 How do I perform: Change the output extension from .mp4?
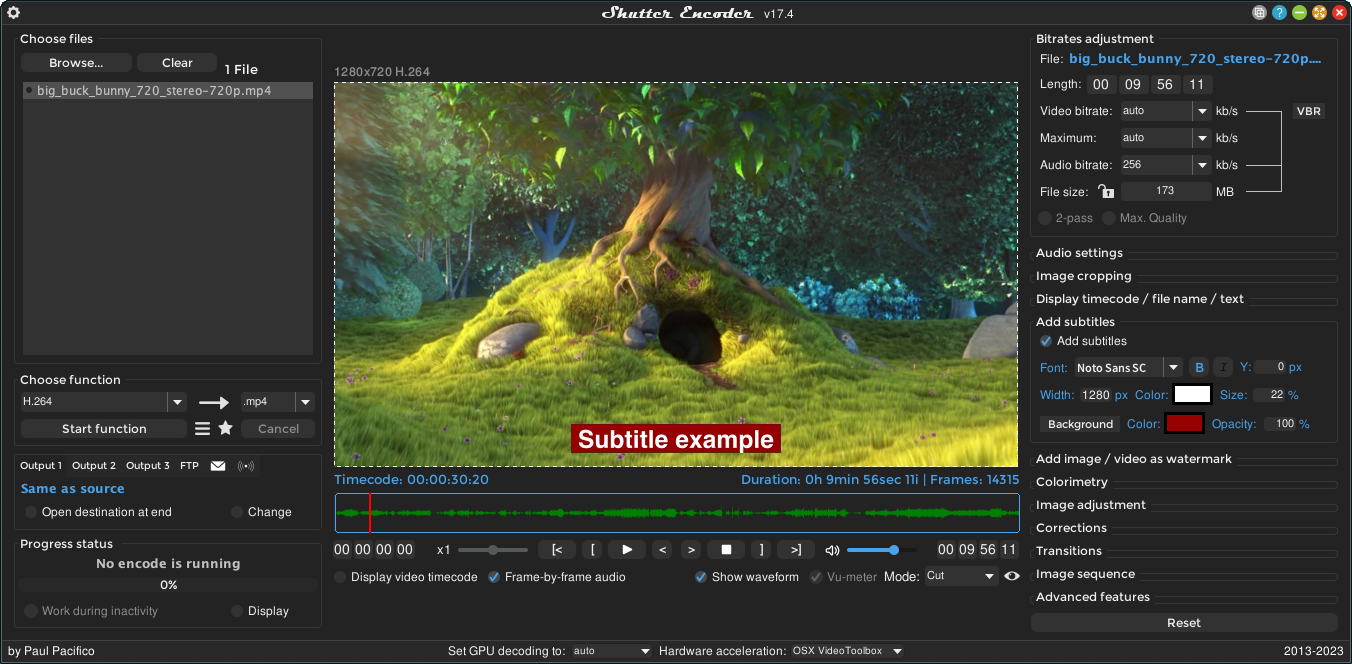pos(306,401)
